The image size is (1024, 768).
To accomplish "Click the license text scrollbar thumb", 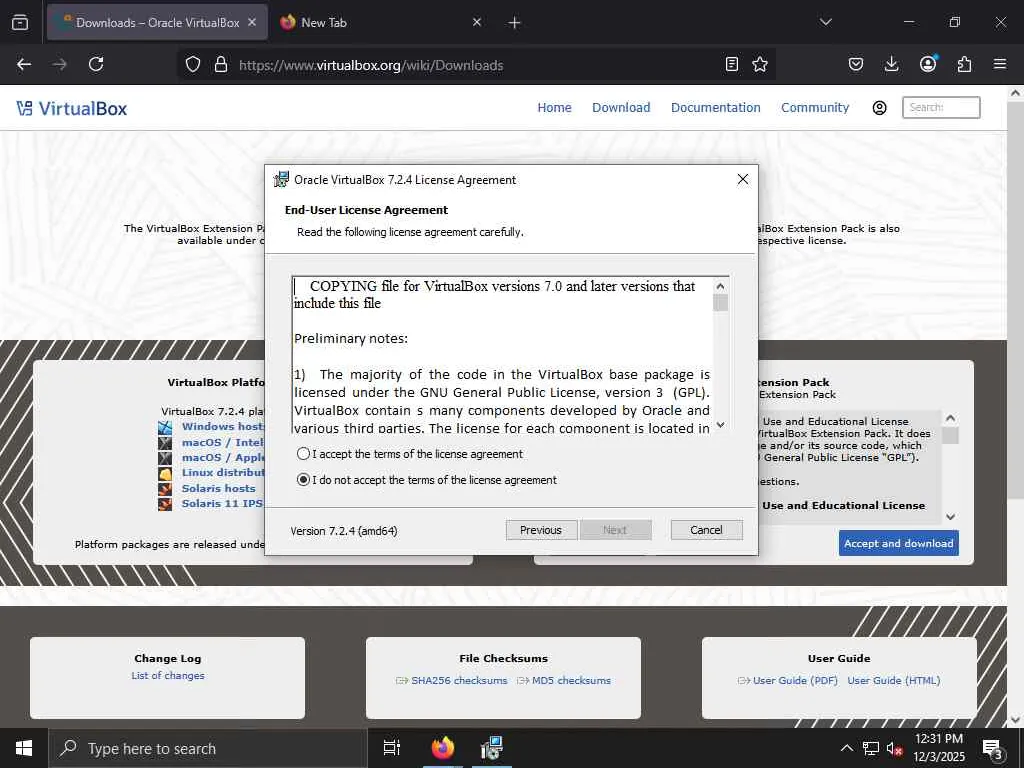I will [x=720, y=303].
